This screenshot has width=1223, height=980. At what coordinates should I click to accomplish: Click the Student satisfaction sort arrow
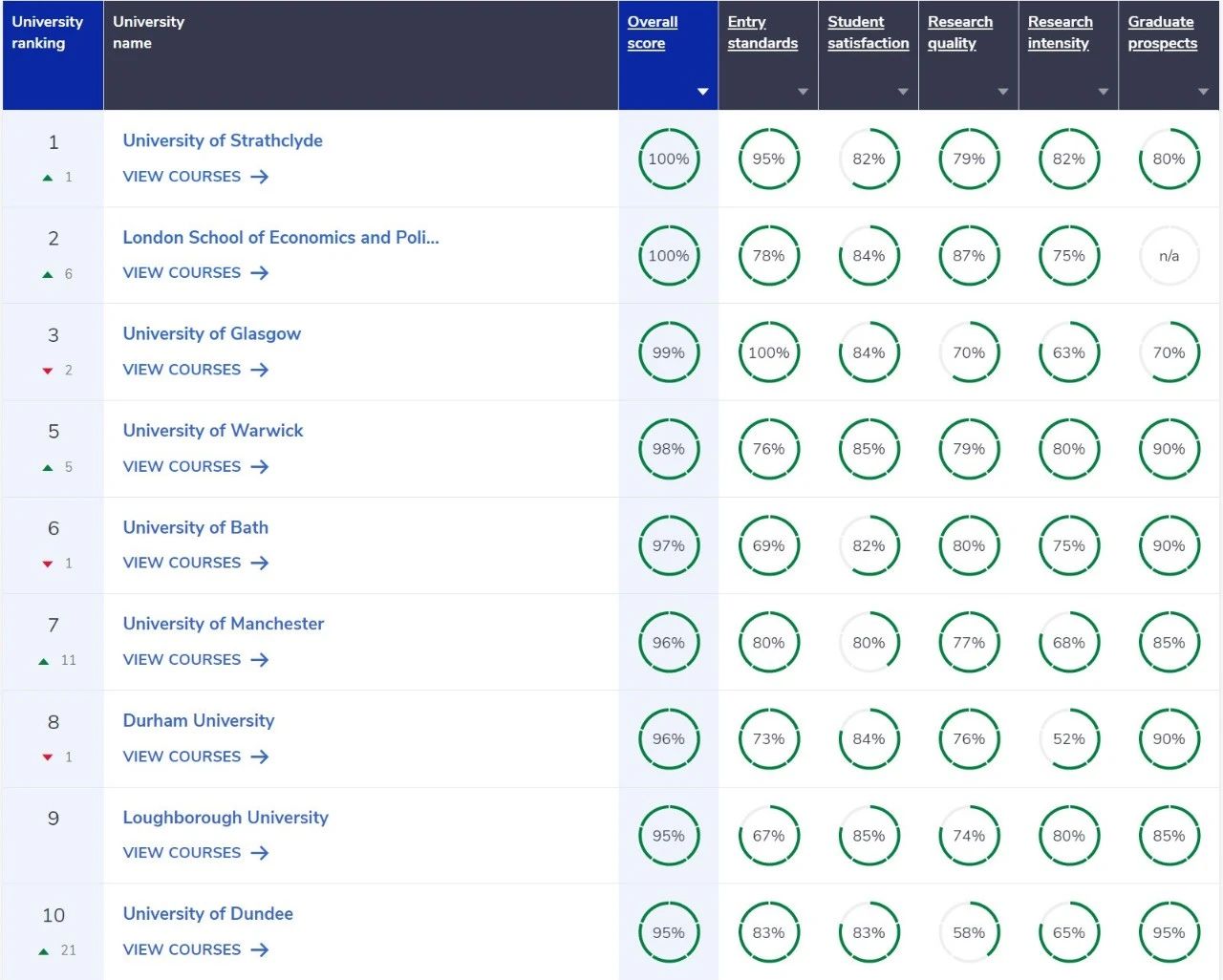pyautogui.click(x=903, y=92)
